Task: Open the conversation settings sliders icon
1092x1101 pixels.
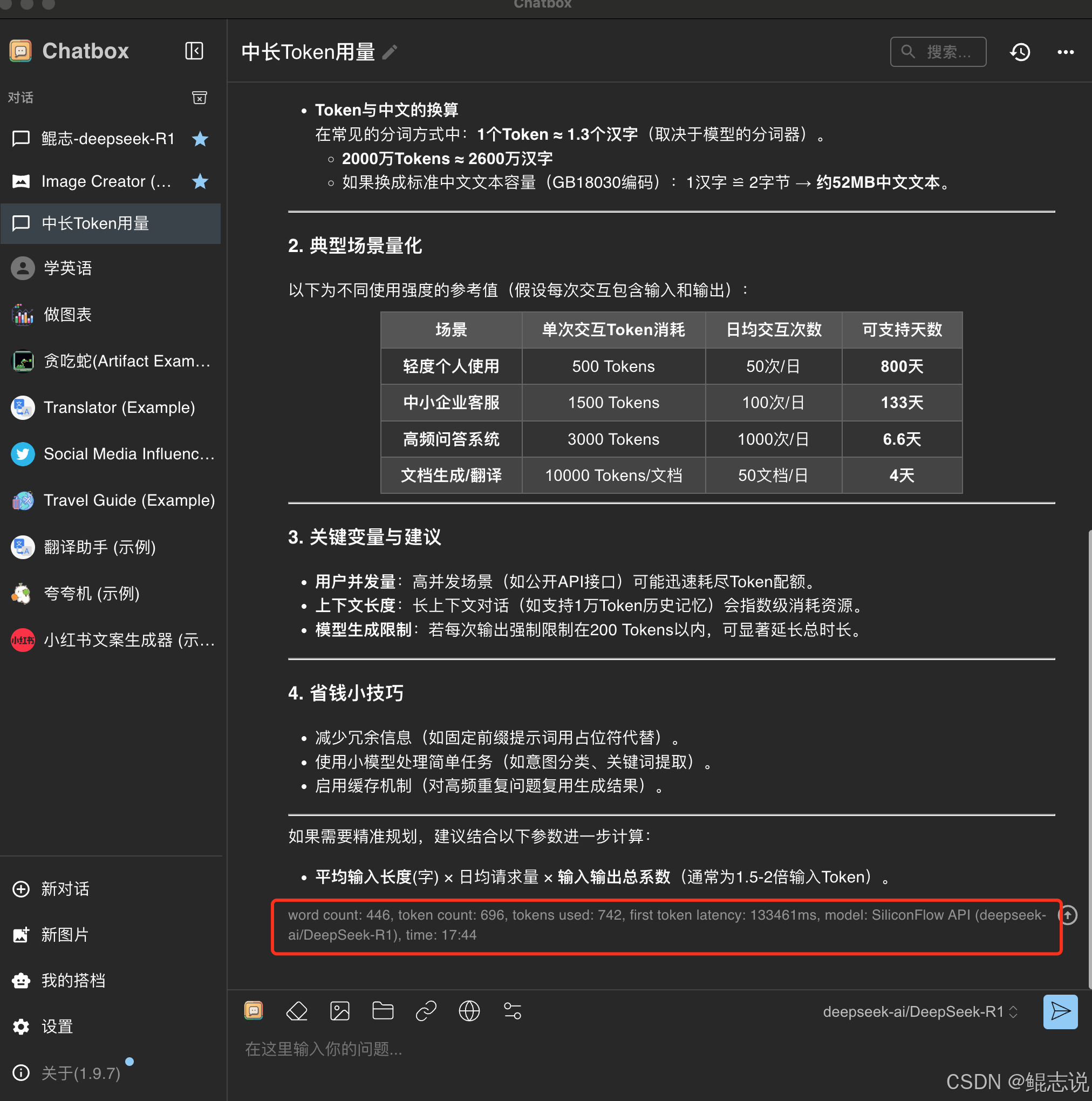Action: pos(512,1011)
